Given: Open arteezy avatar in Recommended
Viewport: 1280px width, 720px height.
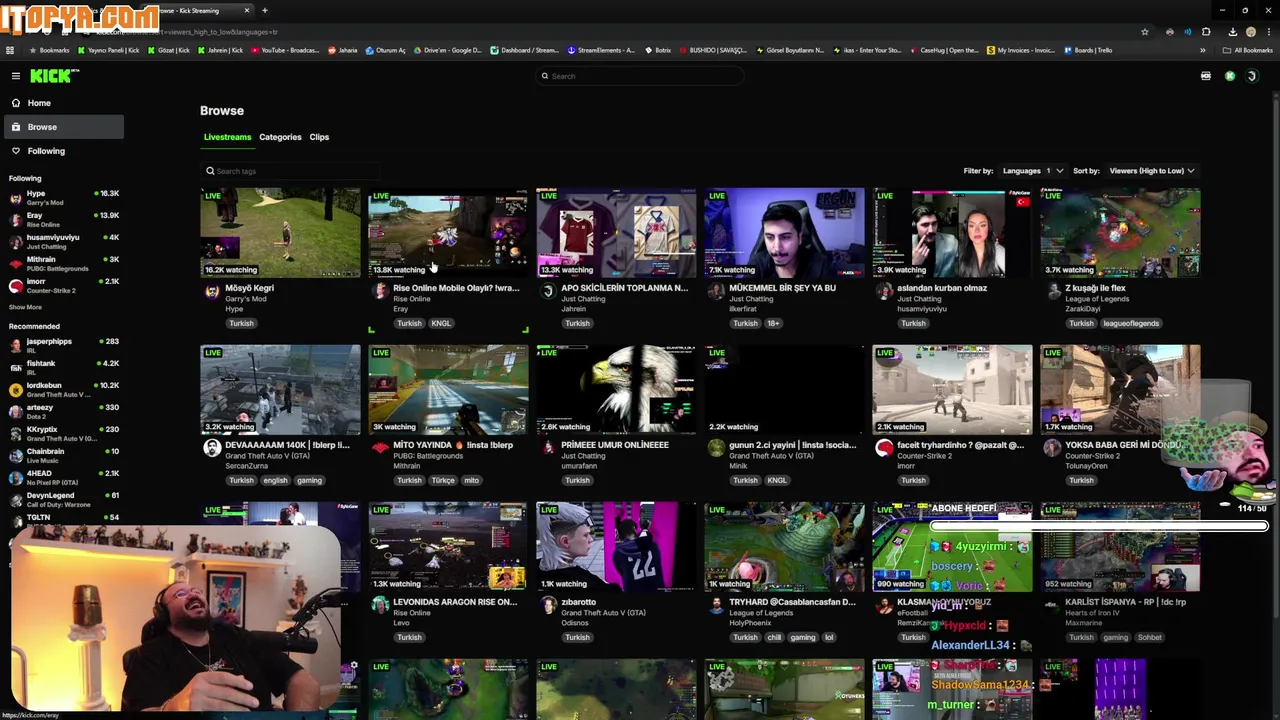Looking at the screenshot, I should [15, 411].
